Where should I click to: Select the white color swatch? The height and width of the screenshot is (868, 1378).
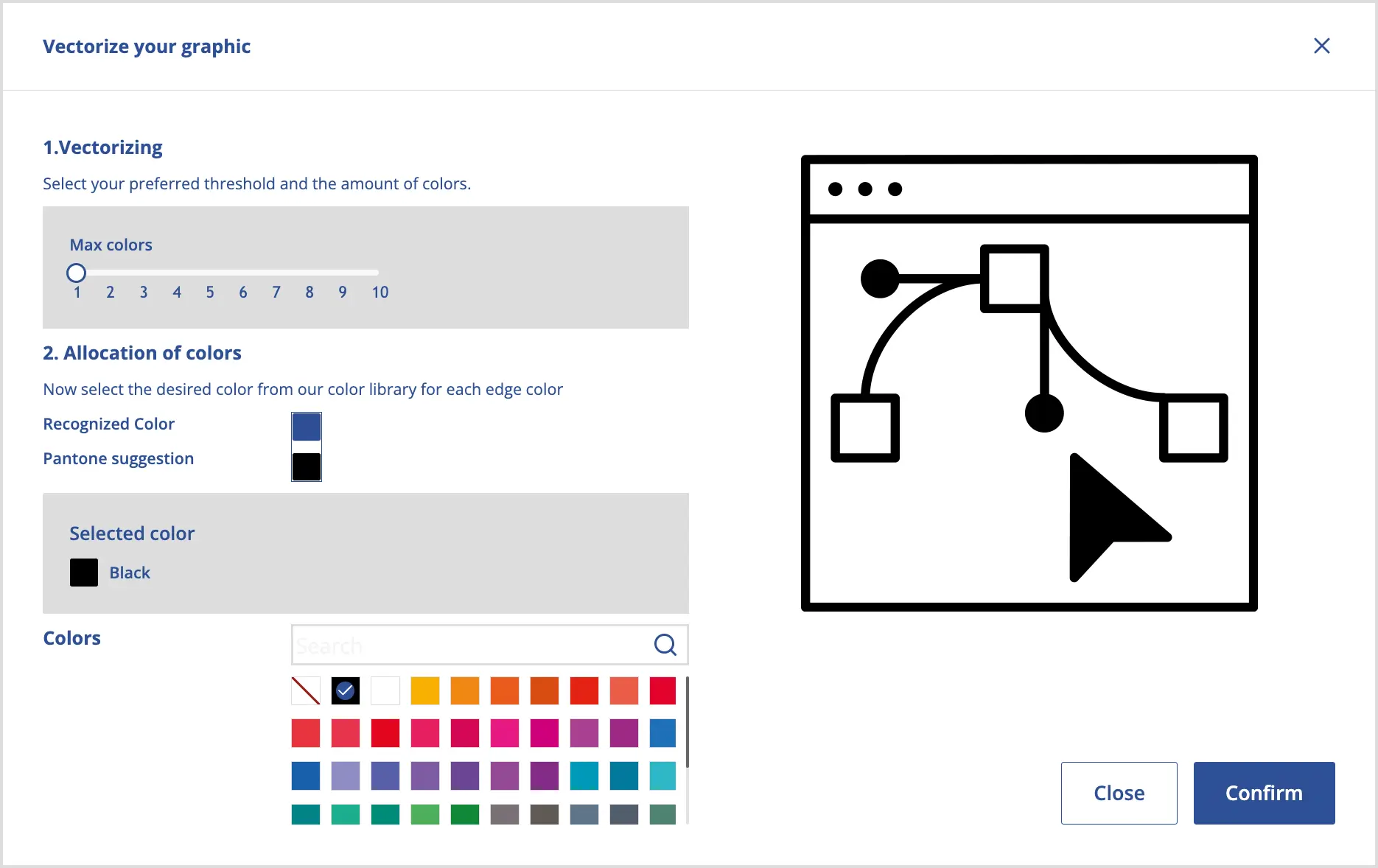[385, 691]
